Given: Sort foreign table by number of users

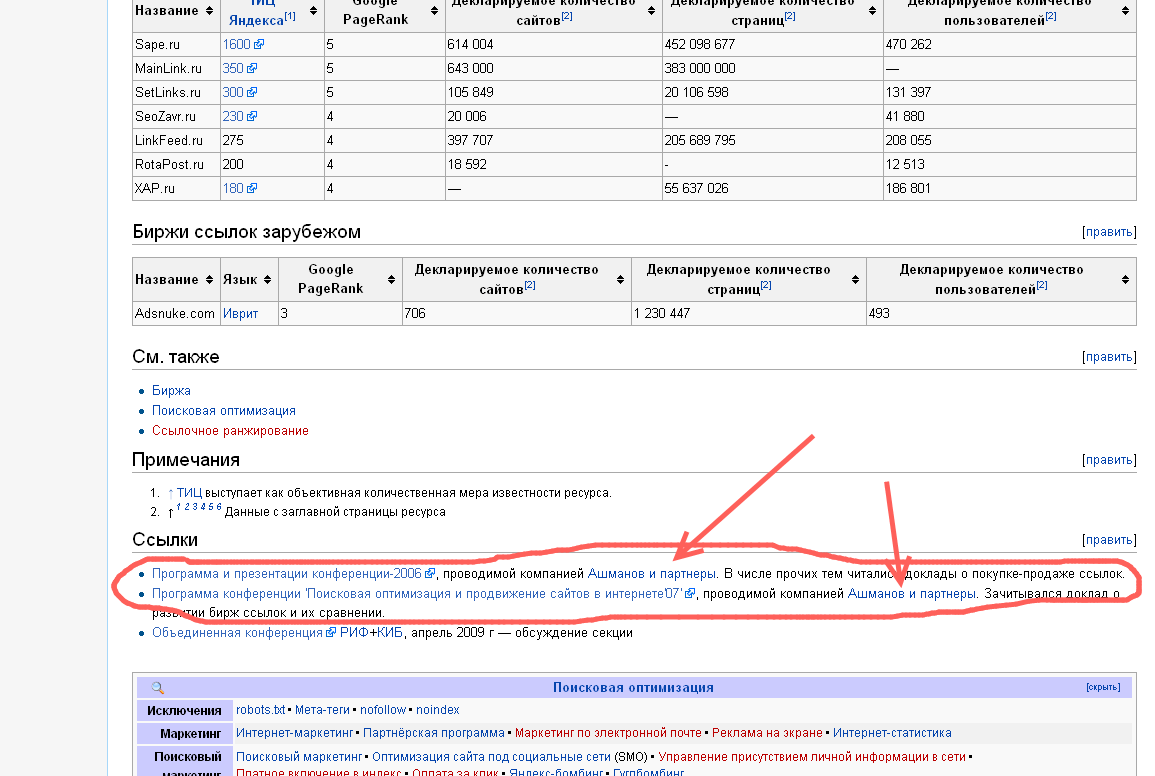Looking at the screenshot, I should pos(1126,280).
